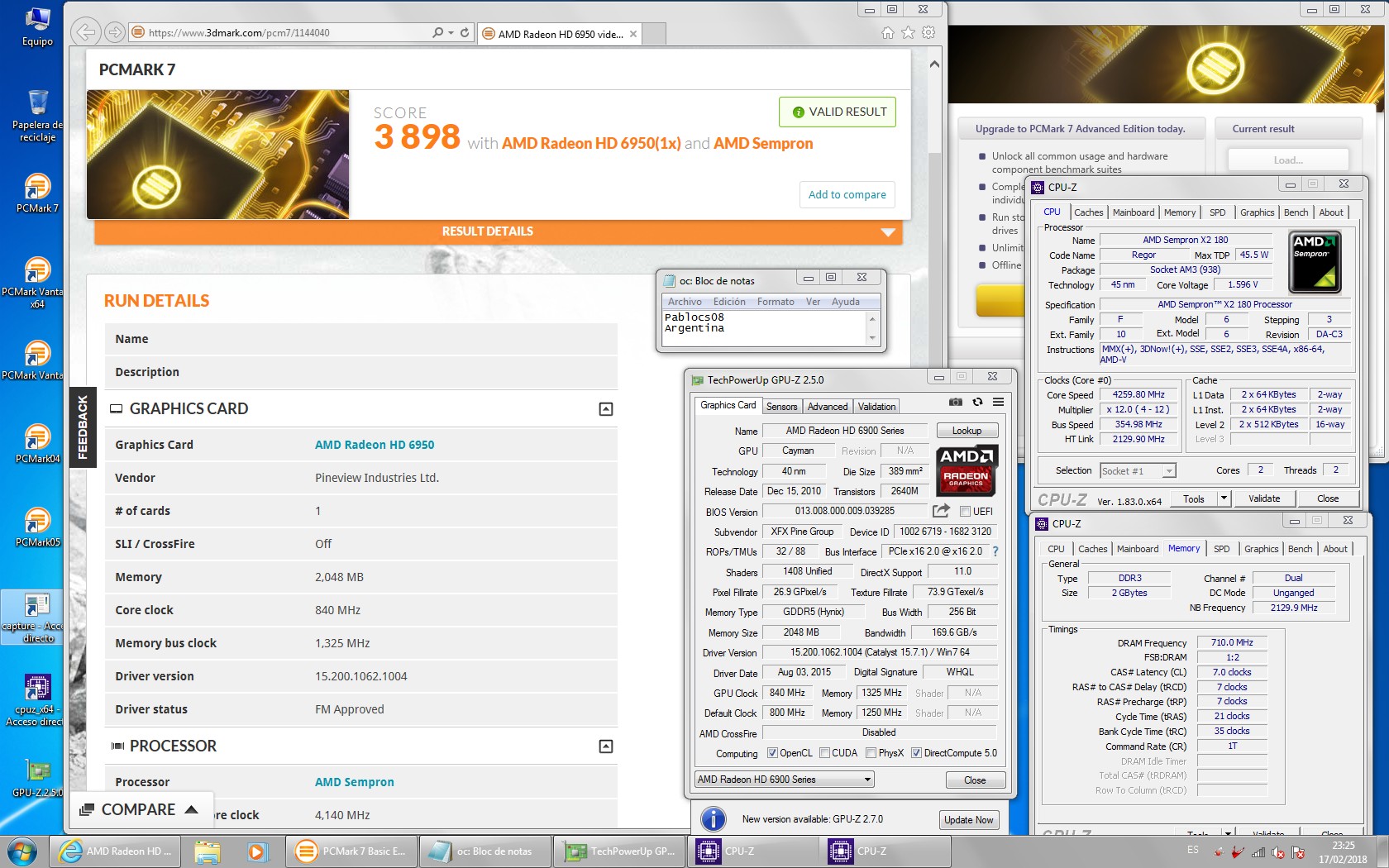Open PCMark 7 desktop shortcut
This screenshot has height=868, width=1389.
click(37, 193)
